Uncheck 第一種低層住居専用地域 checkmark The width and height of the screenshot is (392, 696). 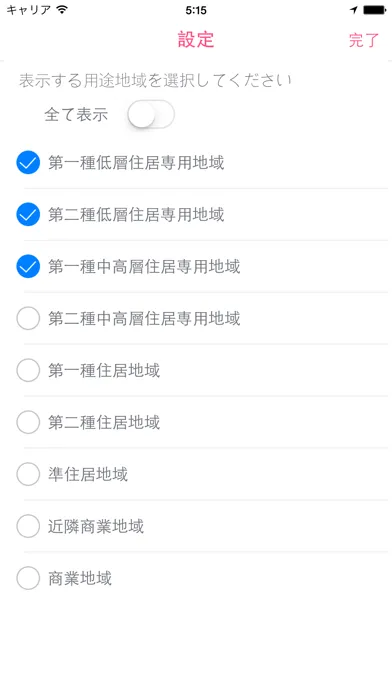coord(28,162)
